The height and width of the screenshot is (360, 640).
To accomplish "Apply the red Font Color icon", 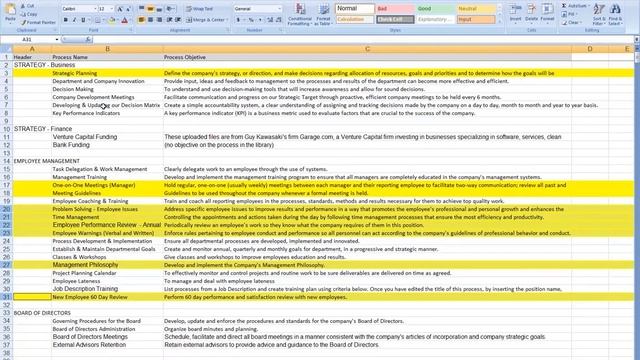I will [124, 20].
